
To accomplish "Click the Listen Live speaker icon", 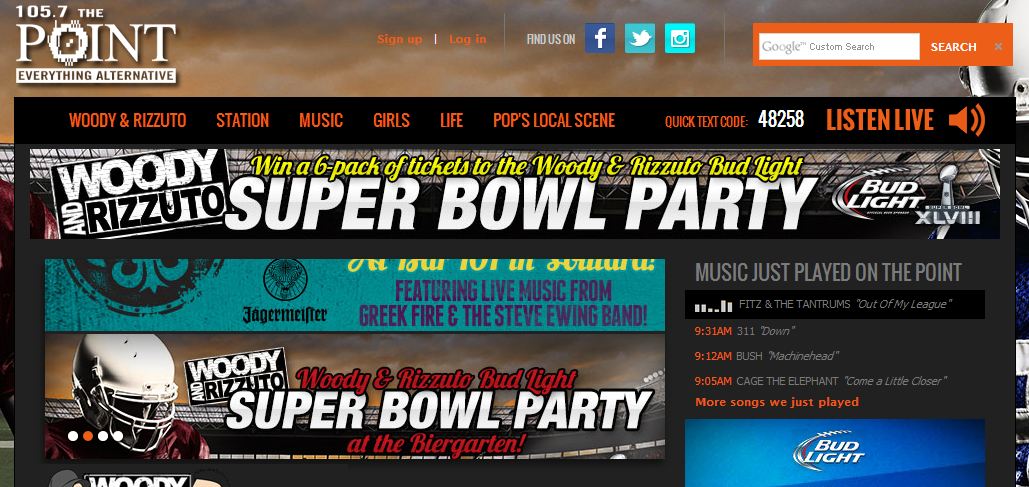I will click(x=967, y=120).
